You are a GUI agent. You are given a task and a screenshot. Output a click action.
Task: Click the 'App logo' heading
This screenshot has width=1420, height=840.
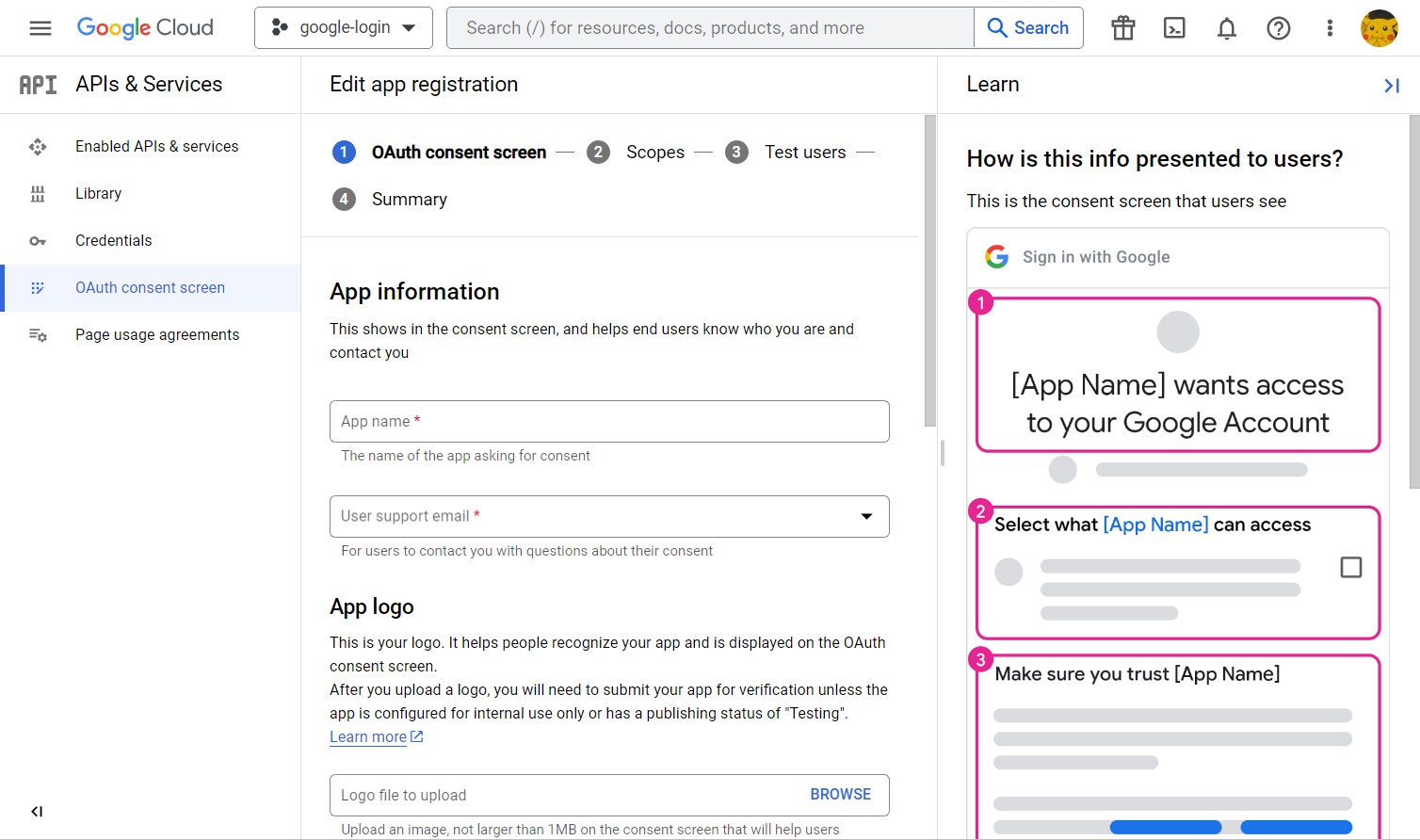click(372, 607)
